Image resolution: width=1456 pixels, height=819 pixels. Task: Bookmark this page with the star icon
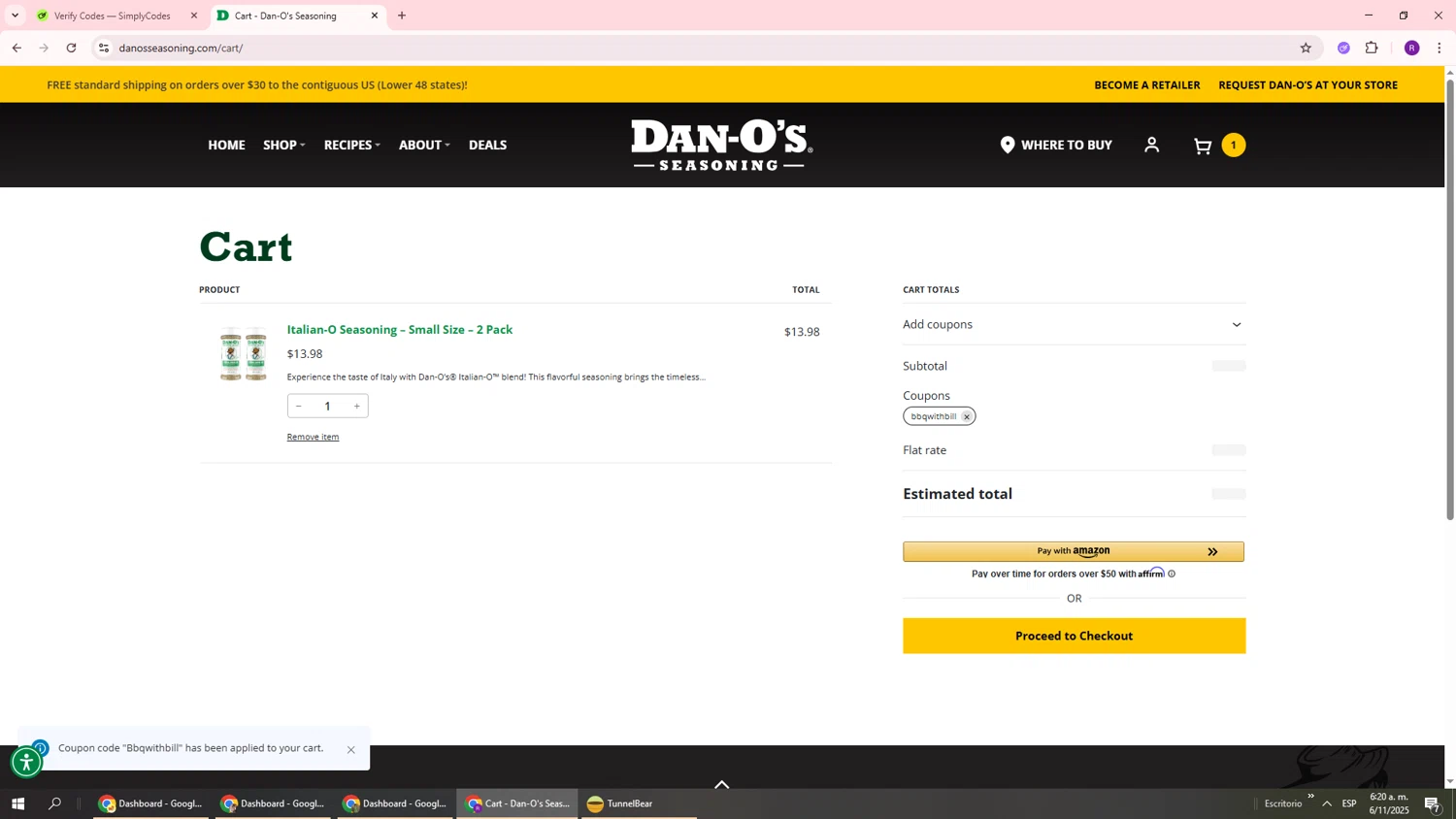[x=1306, y=48]
